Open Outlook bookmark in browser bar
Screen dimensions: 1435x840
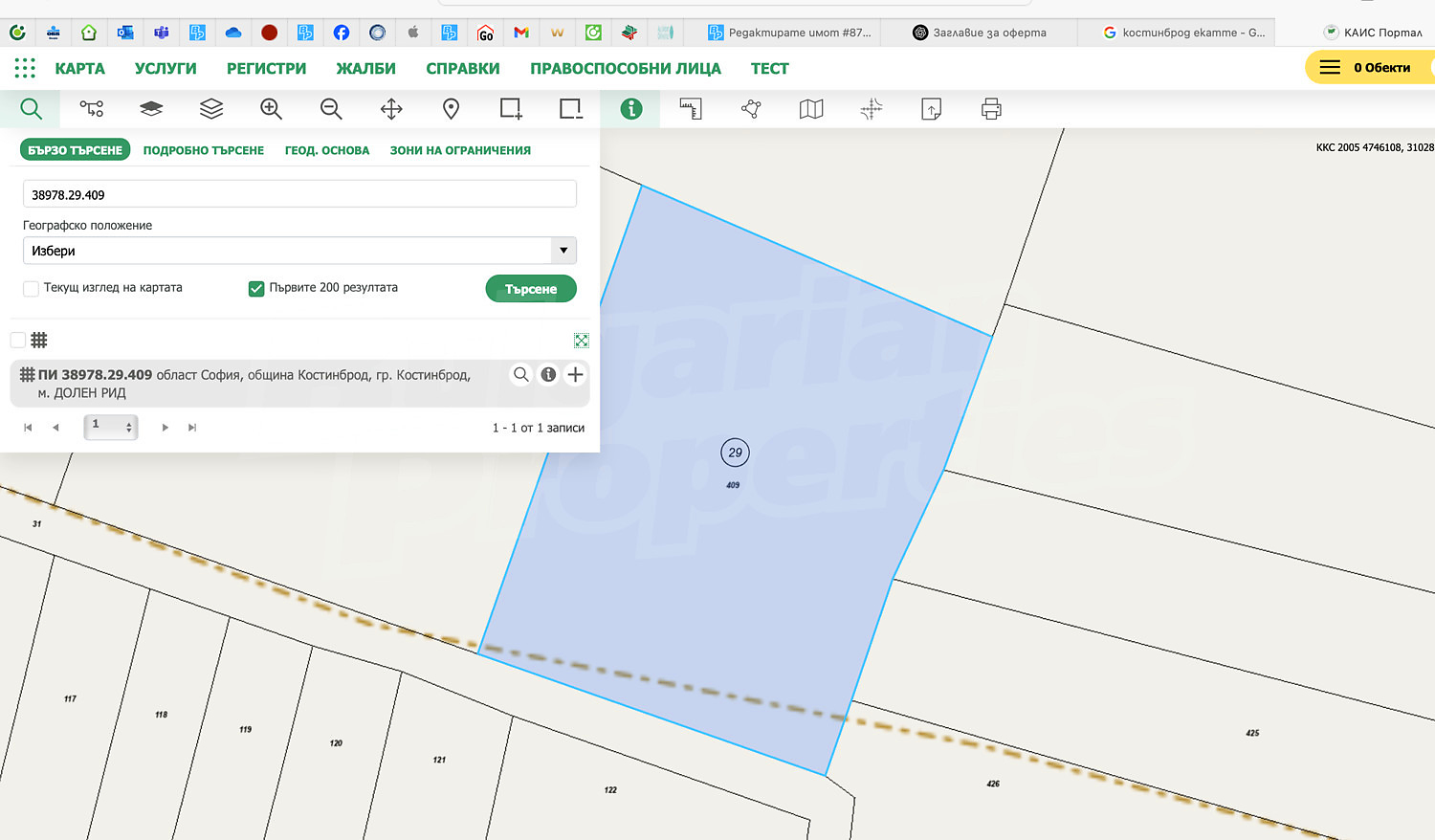(125, 33)
